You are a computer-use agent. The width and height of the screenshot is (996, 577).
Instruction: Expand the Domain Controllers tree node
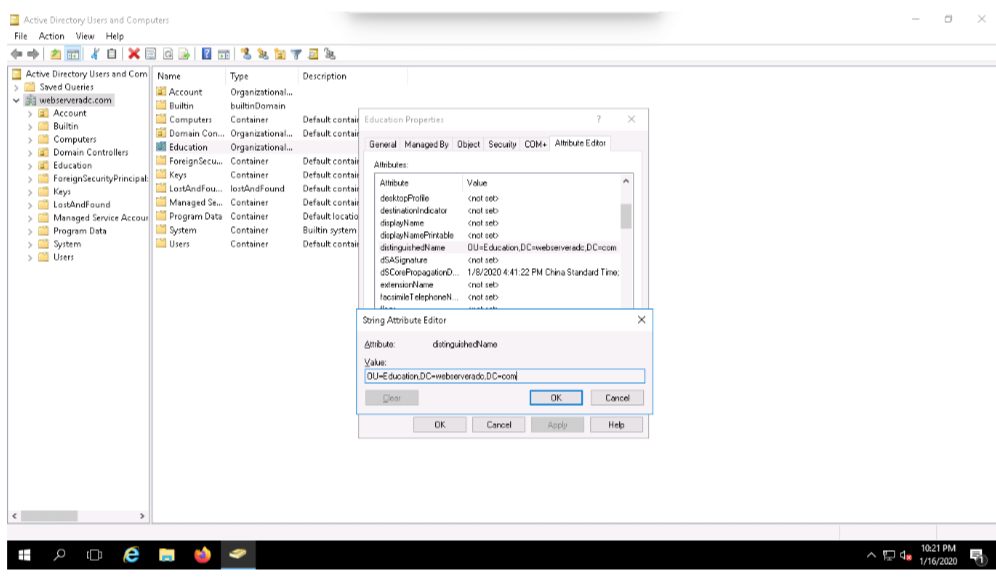[x=30, y=153]
